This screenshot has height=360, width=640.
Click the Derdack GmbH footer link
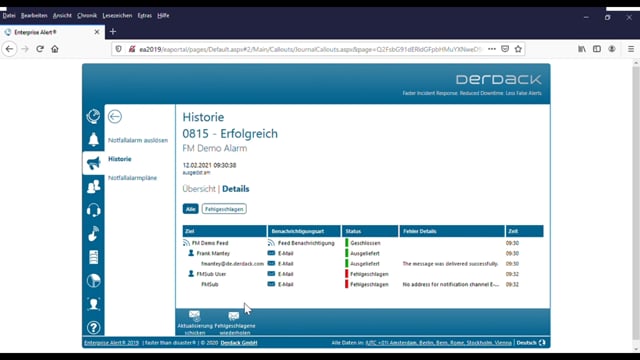239,343
